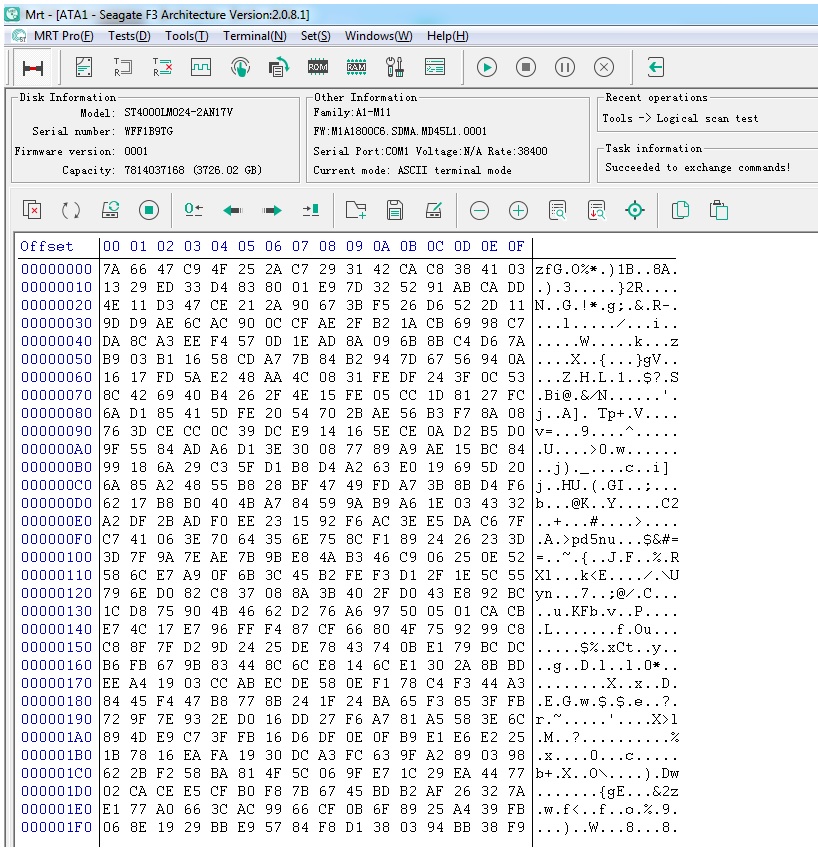Open the document search magnifier icon
The width and height of the screenshot is (818, 856).
click(557, 210)
